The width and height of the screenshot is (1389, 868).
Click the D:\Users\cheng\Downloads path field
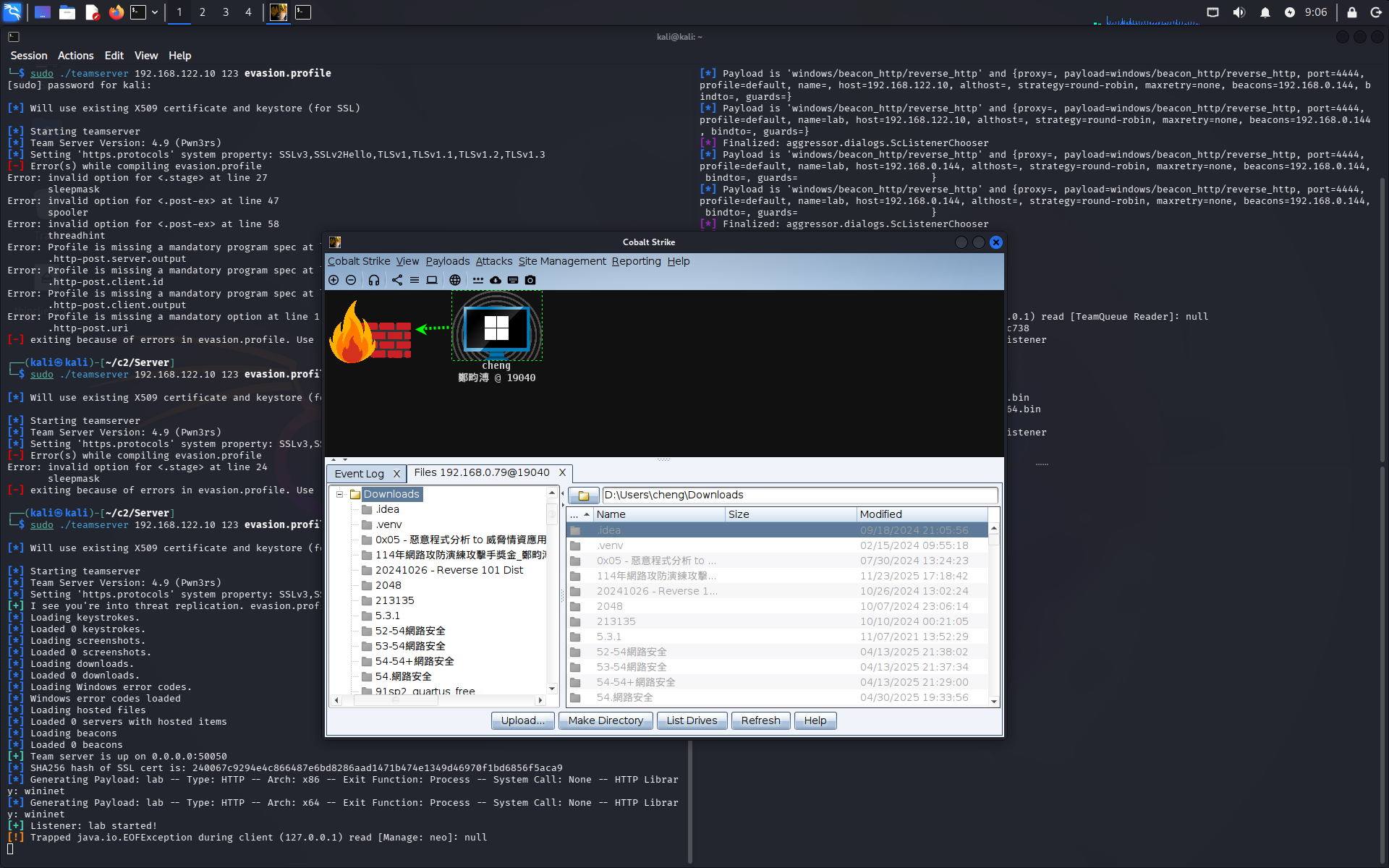(x=799, y=495)
